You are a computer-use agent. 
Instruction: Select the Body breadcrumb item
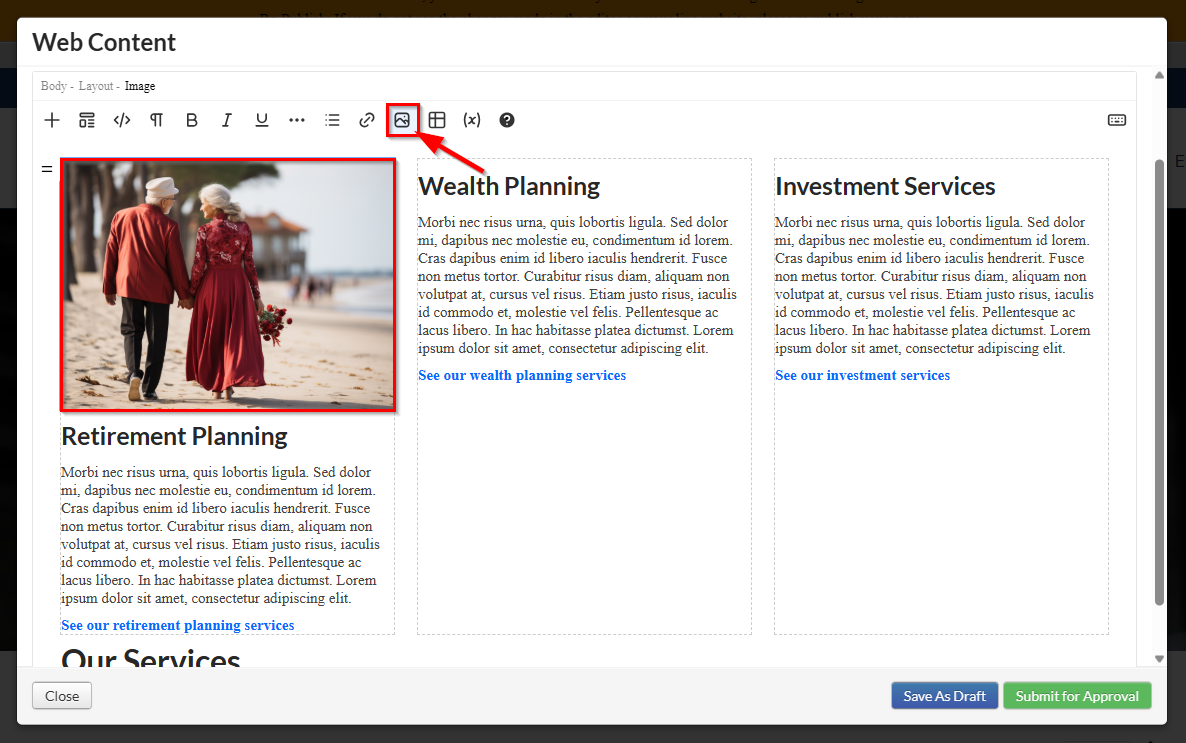(54, 86)
